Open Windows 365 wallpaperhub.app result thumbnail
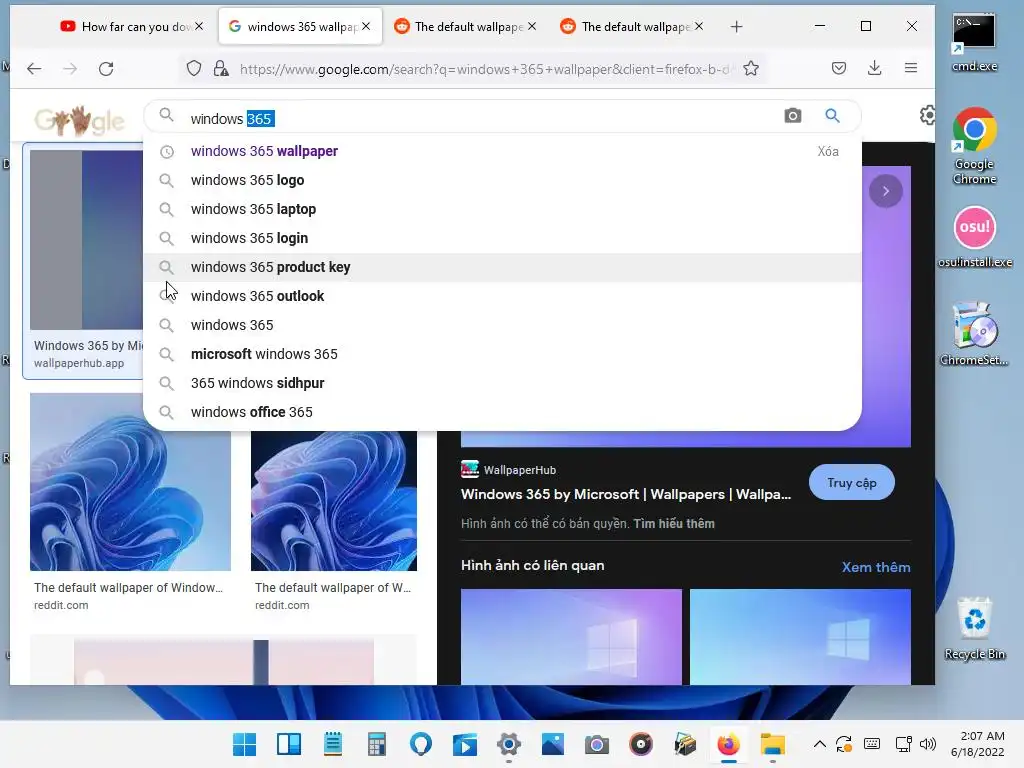 coord(86,240)
